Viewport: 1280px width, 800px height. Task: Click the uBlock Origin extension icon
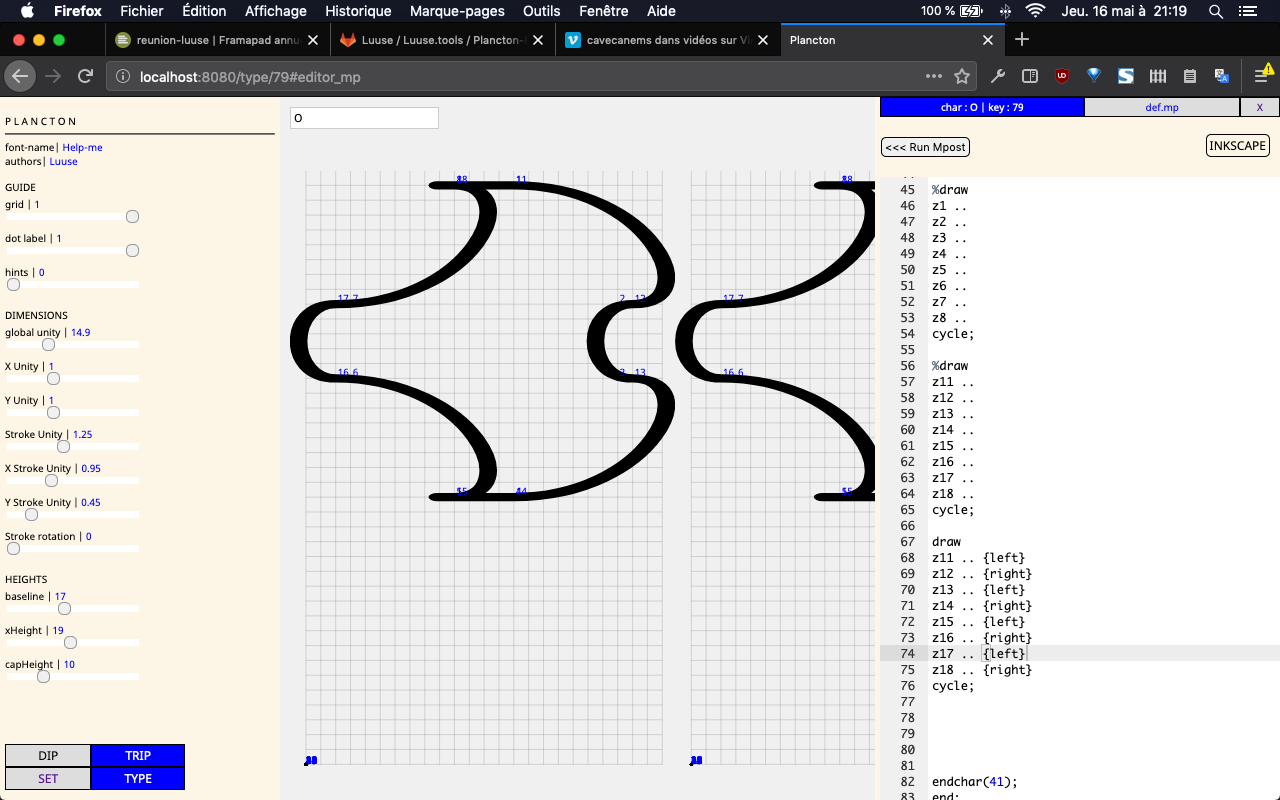click(x=1062, y=76)
